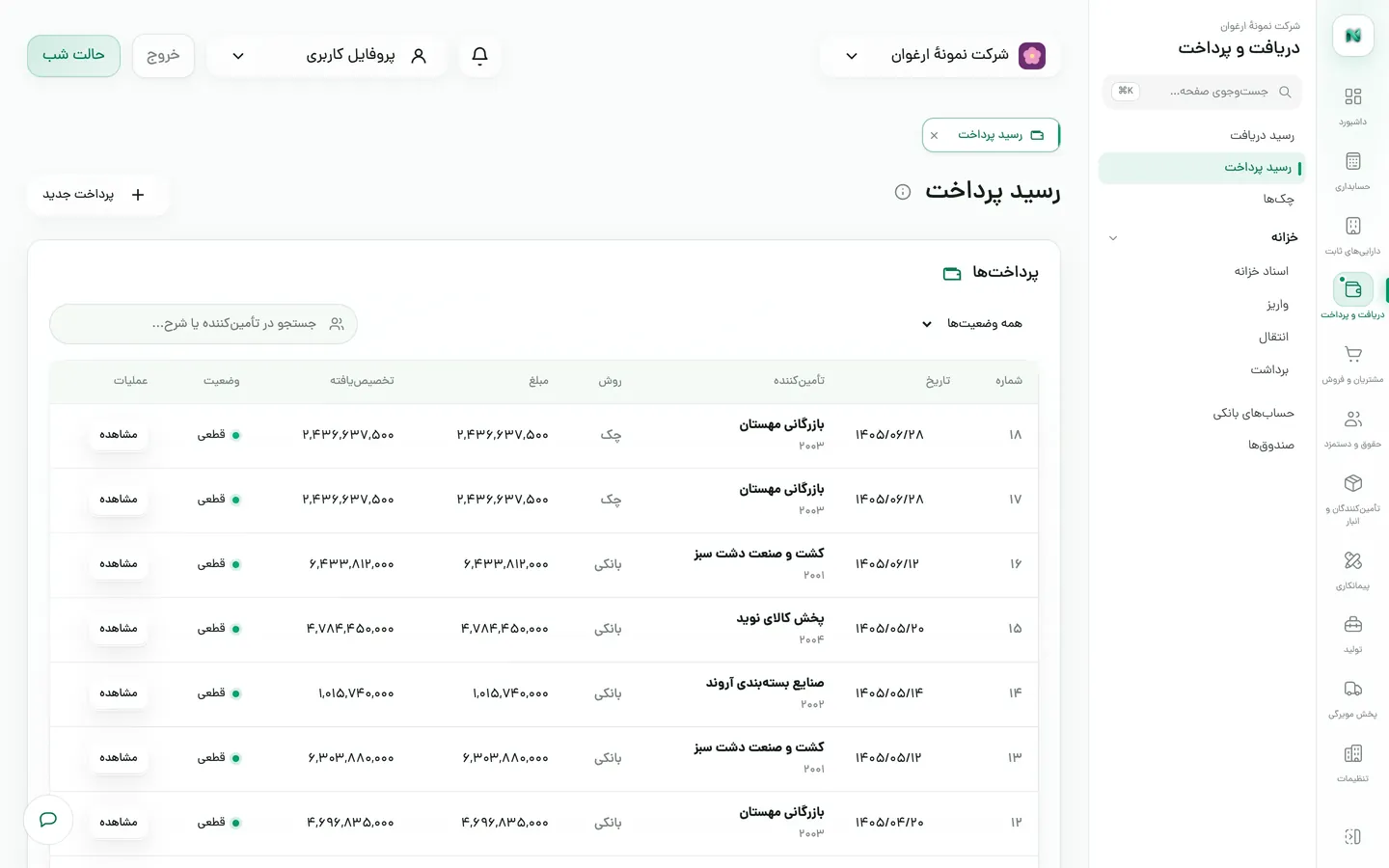Image resolution: width=1389 pixels, height=868 pixels.
Task: Close the رسید پرداخت tab
Action: coord(934,136)
